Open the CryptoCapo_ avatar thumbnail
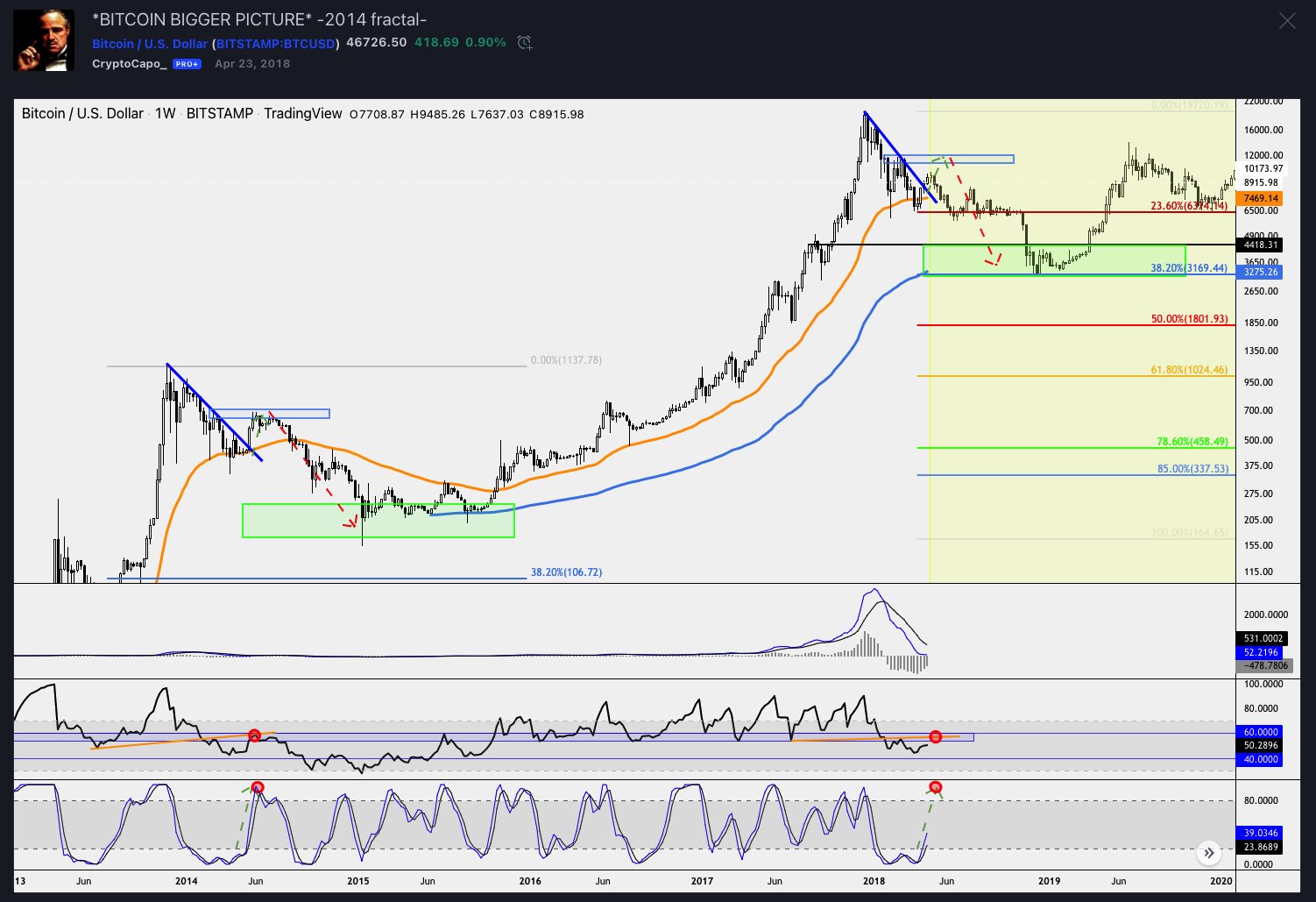This screenshot has height=902, width=1316. (44, 41)
